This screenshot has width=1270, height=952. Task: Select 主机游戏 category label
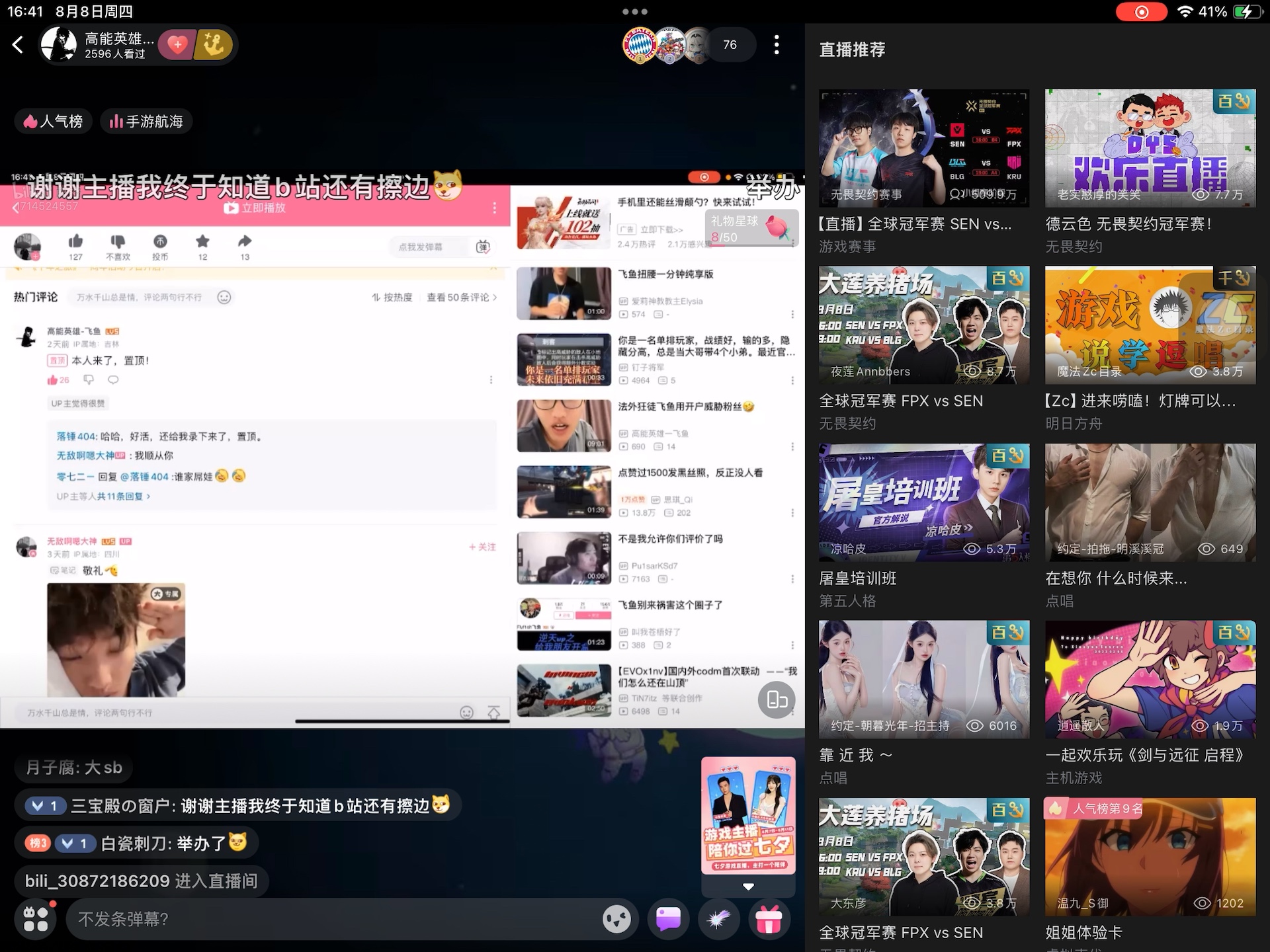tap(1074, 778)
